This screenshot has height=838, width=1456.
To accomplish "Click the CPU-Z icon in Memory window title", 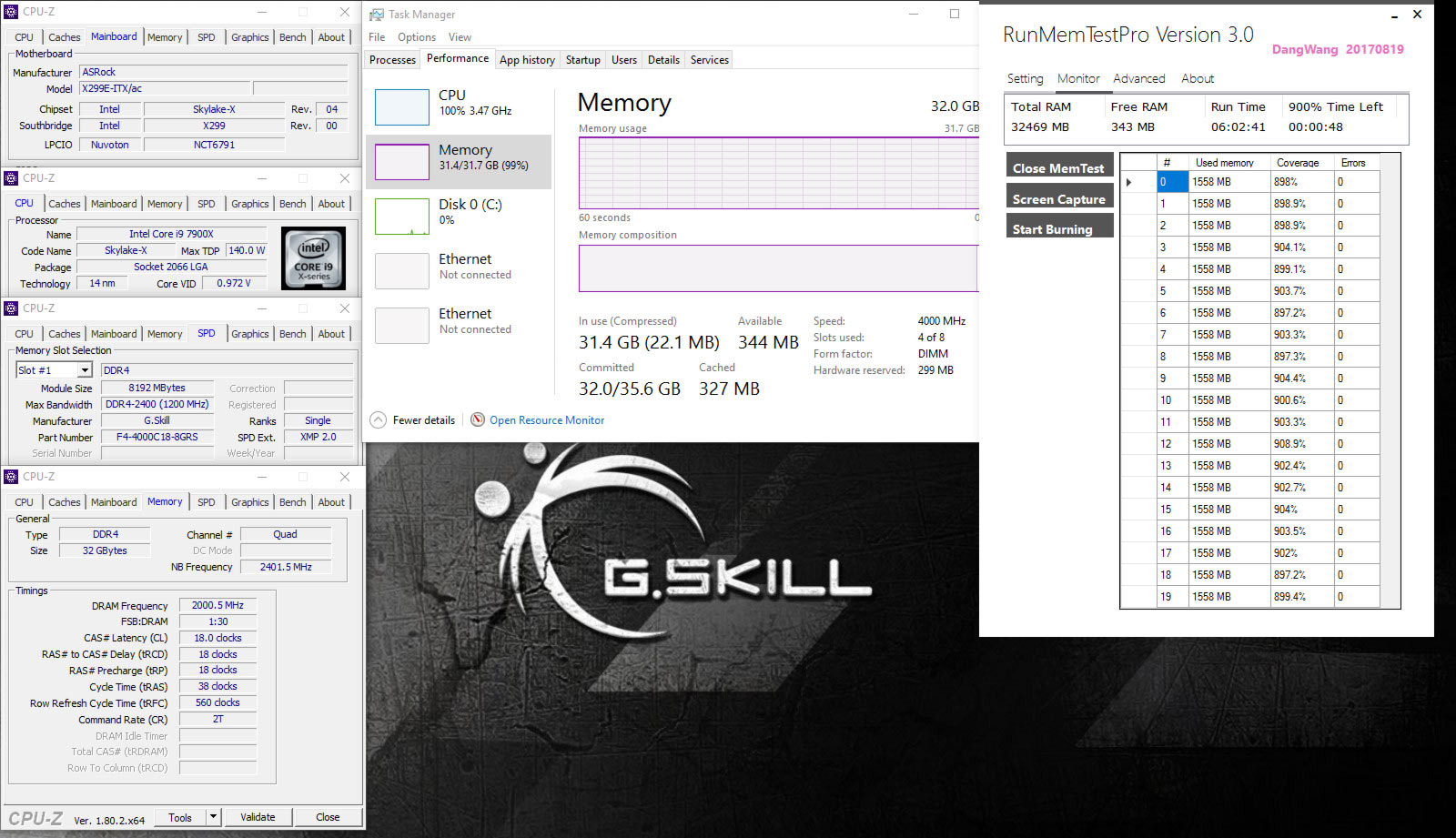I will coord(11,477).
